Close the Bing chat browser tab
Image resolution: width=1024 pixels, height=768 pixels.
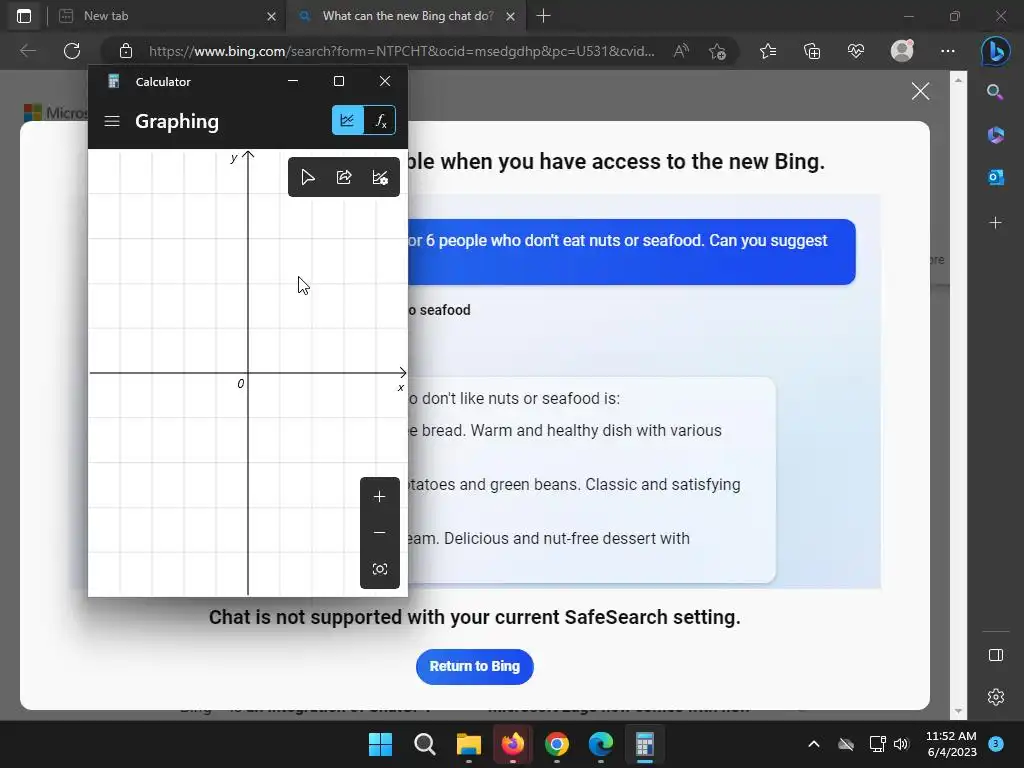tap(511, 16)
